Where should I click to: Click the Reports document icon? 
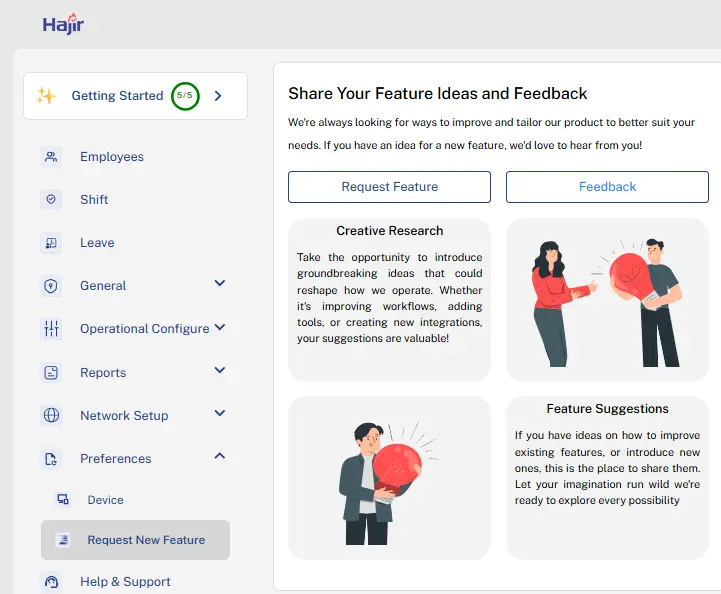(51, 373)
